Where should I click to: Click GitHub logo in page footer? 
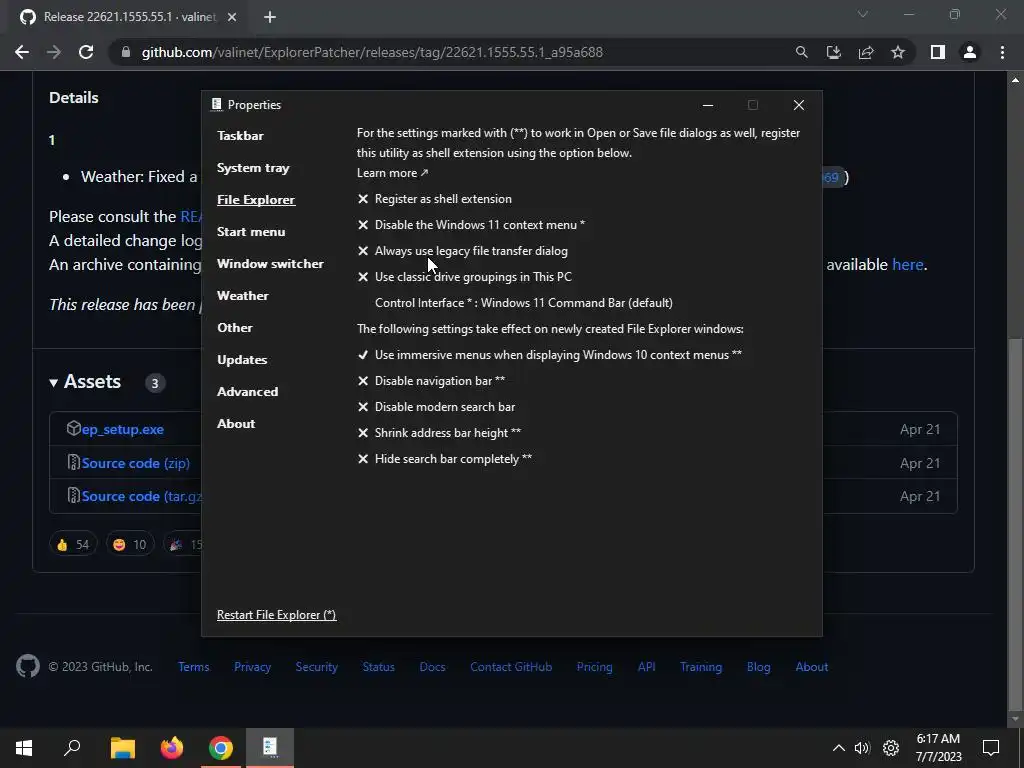28,667
